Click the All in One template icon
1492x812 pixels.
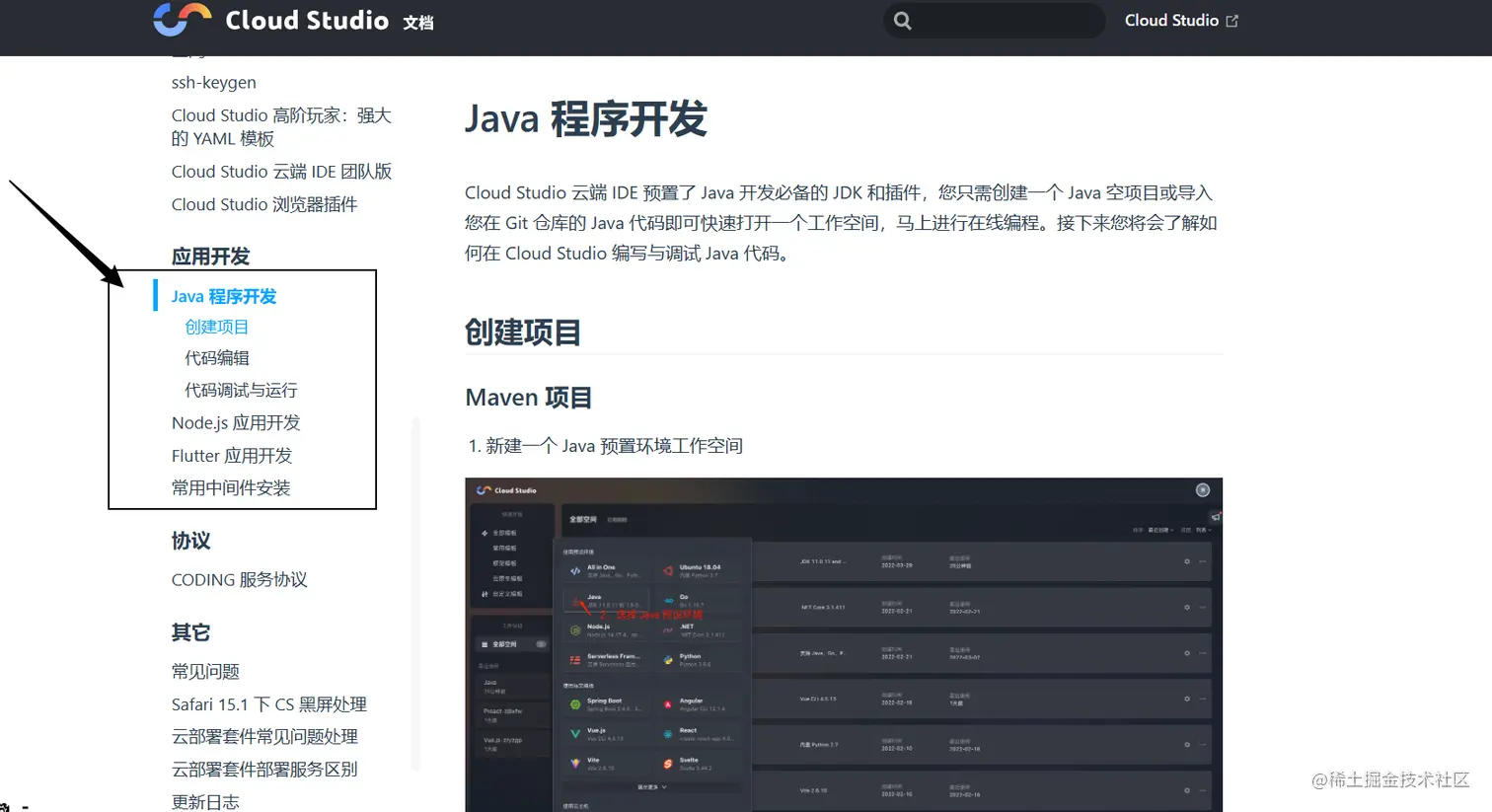click(575, 570)
